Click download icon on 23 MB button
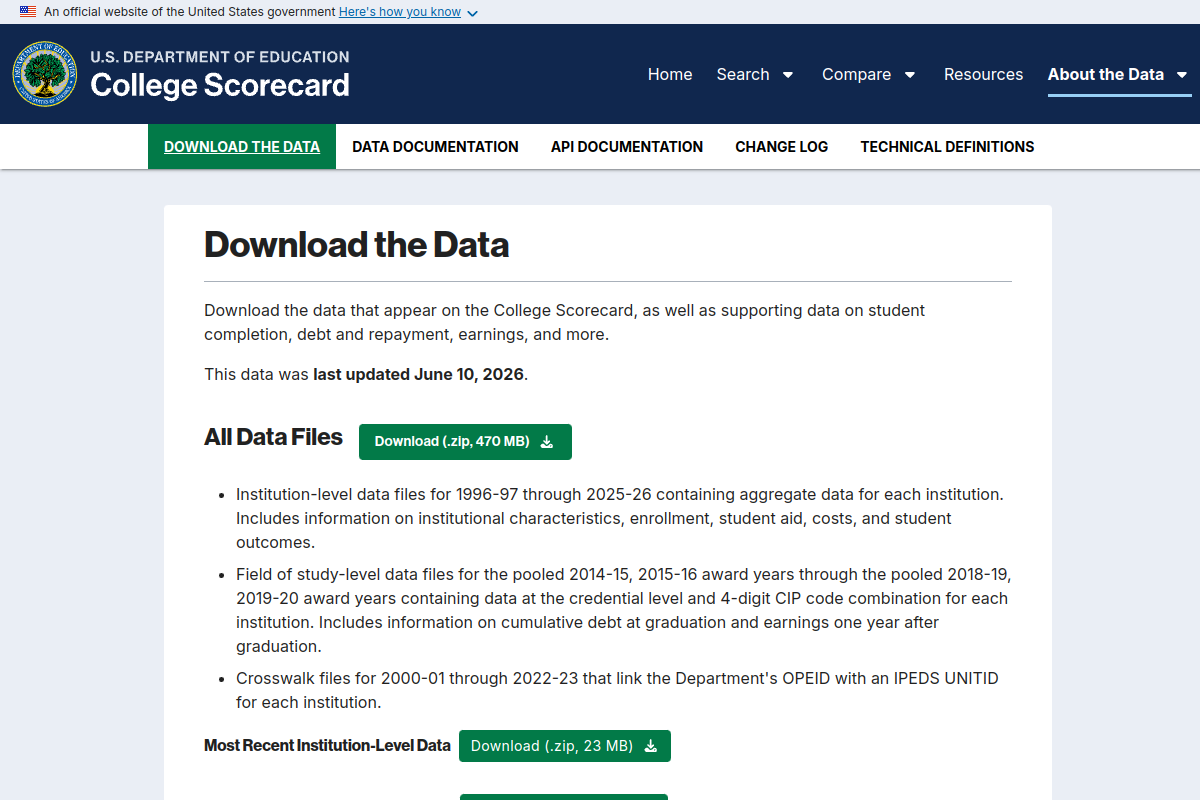1200x800 pixels. 651,746
